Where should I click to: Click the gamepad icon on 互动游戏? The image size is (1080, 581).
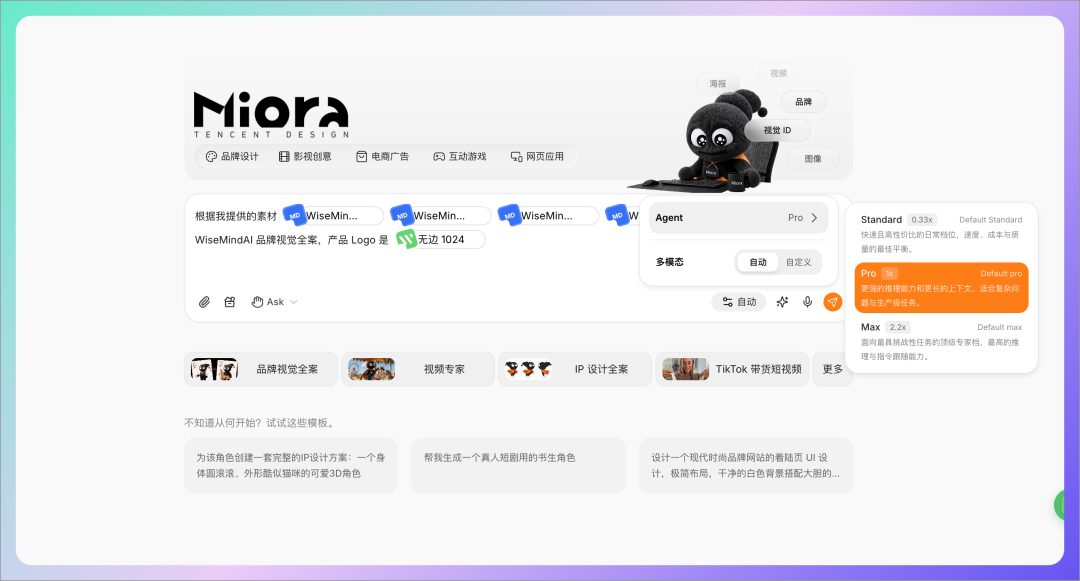439,157
